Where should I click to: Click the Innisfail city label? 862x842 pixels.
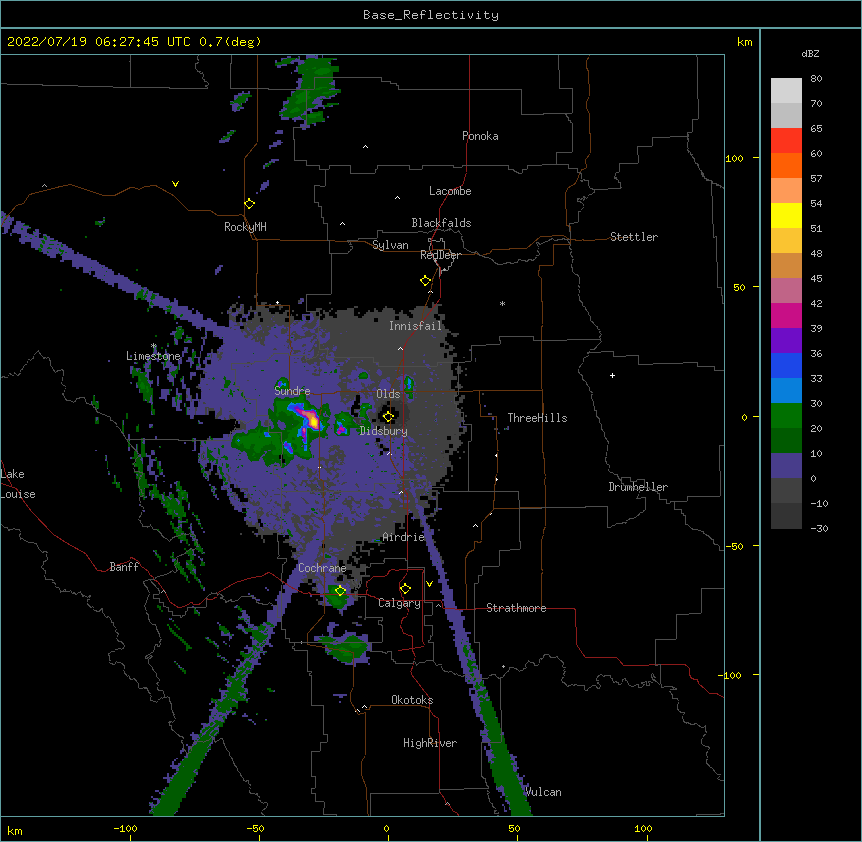pyautogui.click(x=415, y=326)
